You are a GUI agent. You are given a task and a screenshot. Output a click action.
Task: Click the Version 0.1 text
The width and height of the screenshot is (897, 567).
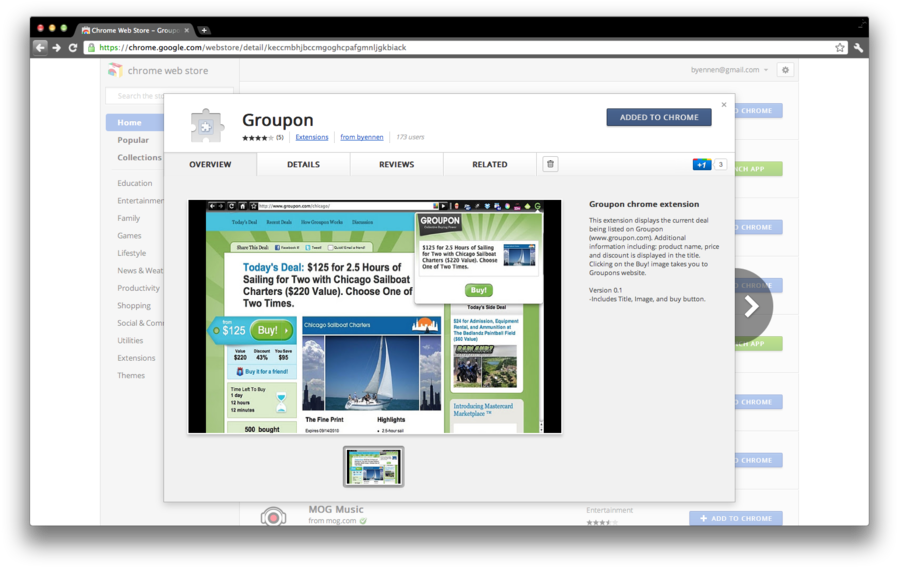(x=605, y=290)
